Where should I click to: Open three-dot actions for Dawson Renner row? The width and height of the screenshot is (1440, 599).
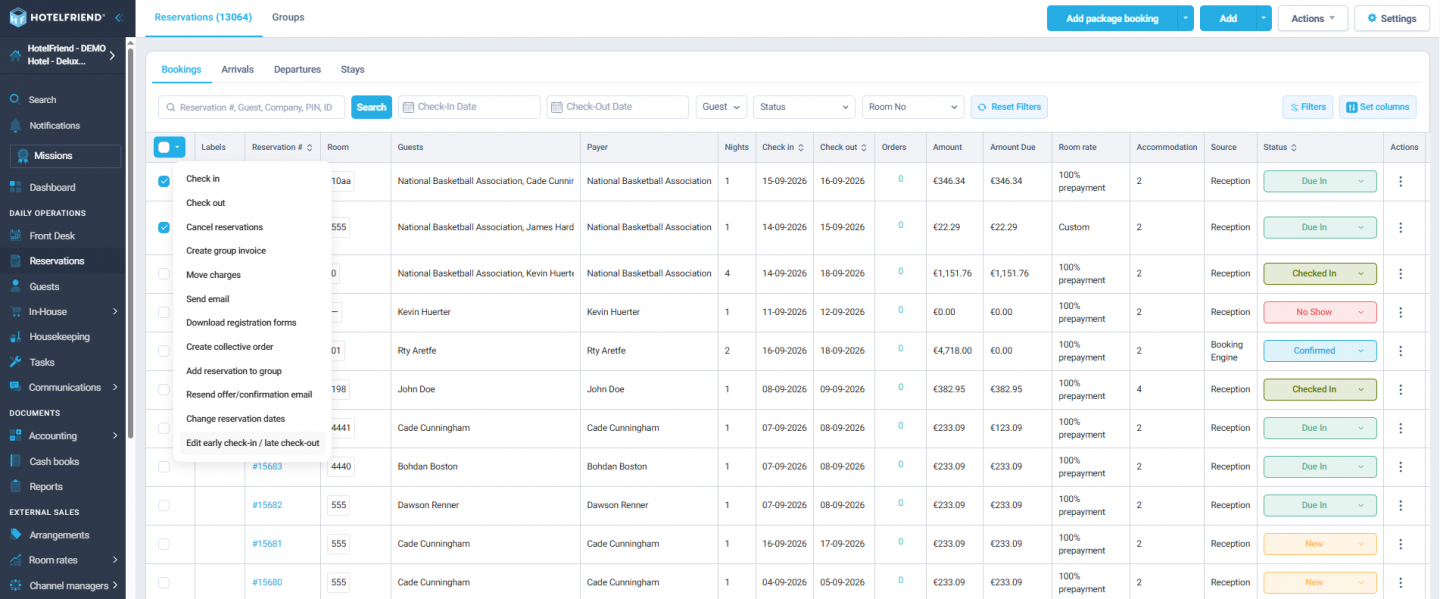[1401, 505]
